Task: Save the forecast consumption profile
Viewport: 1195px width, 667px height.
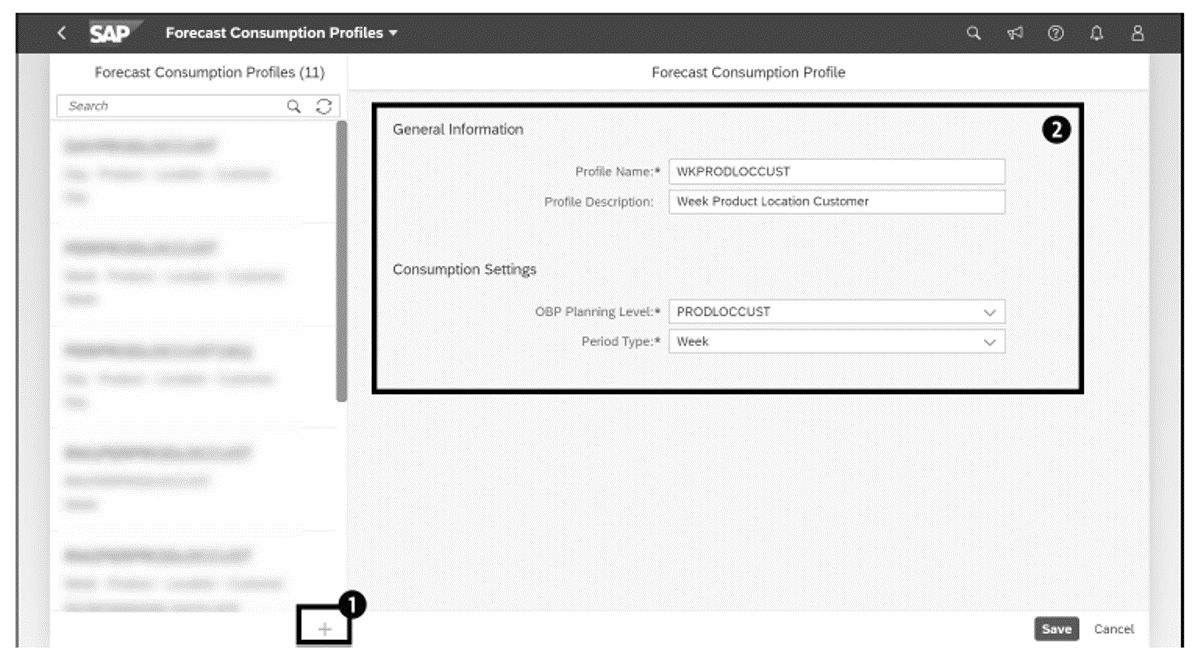Action: 1056,629
